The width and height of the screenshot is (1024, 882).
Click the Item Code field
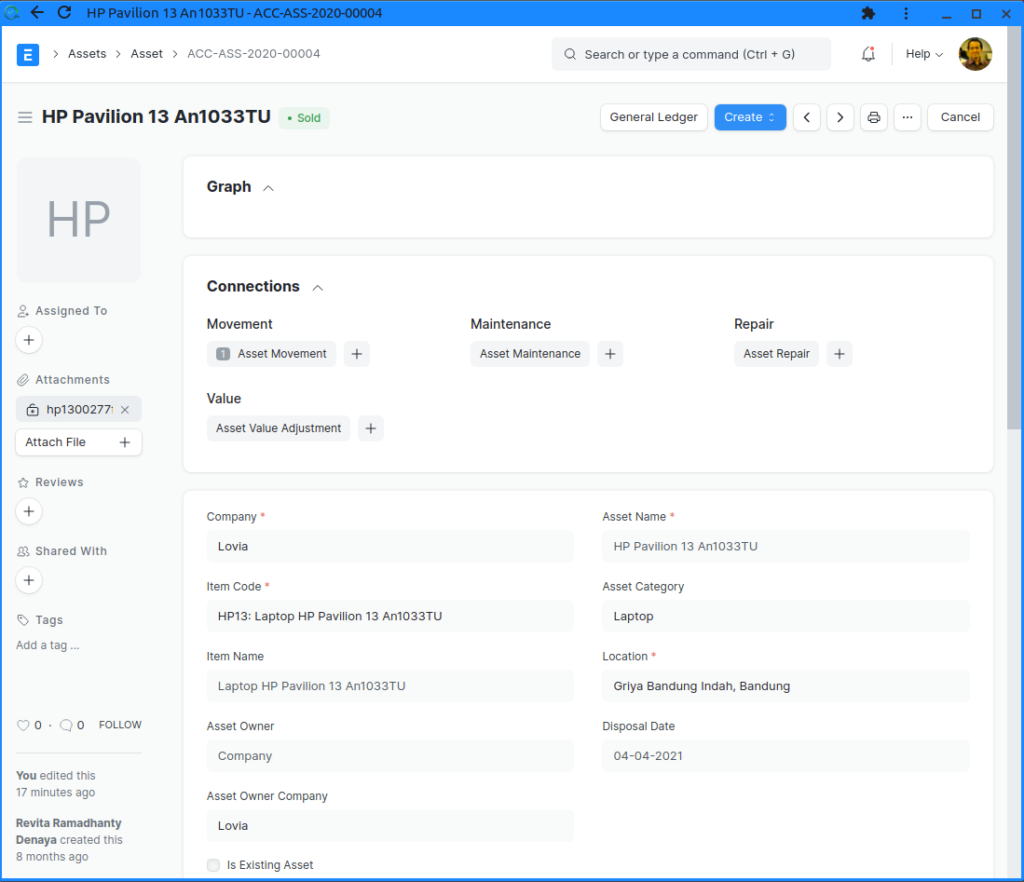390,616
